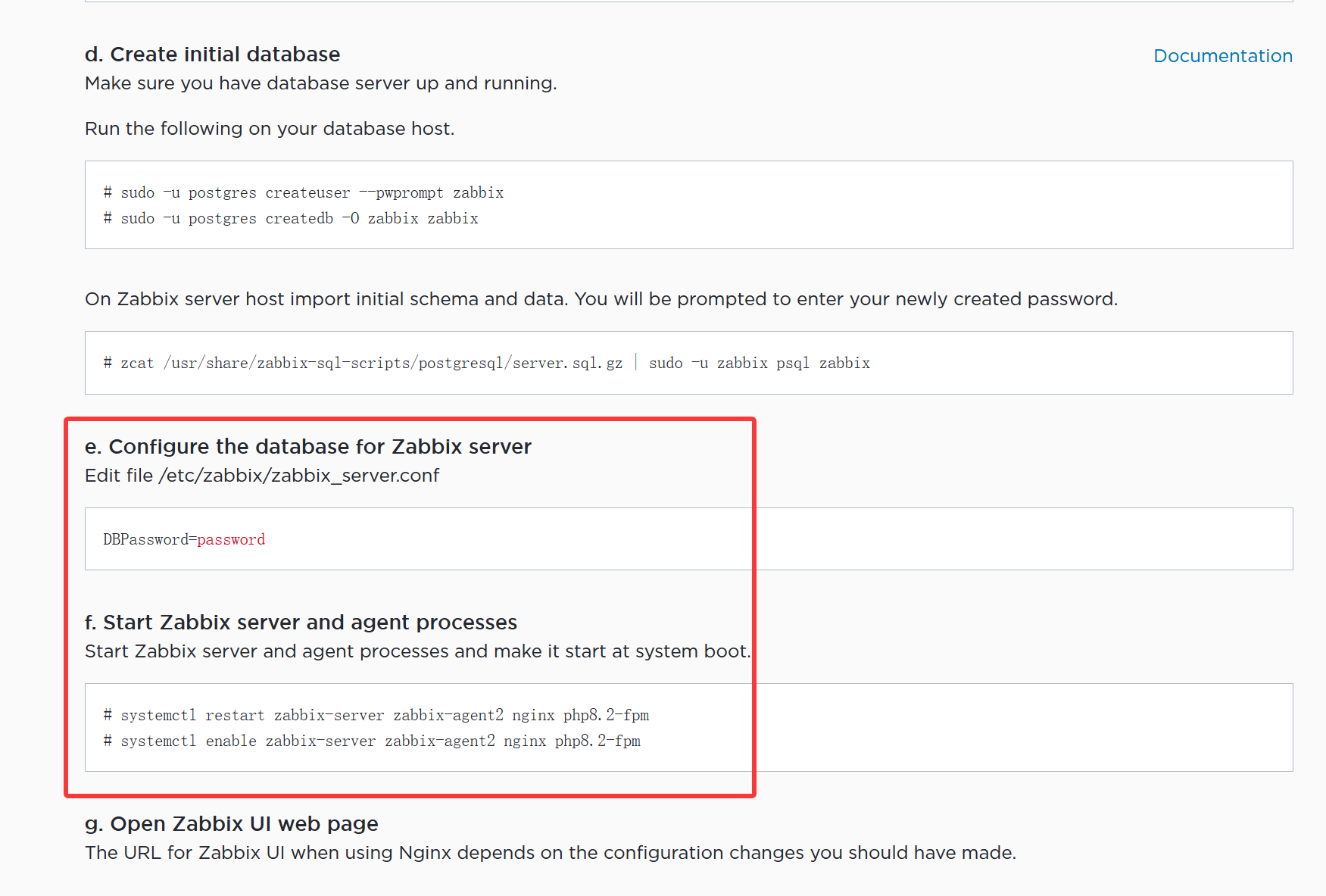
Task: Click the createuser --pwprompt command line
Action: click(304, 193)
